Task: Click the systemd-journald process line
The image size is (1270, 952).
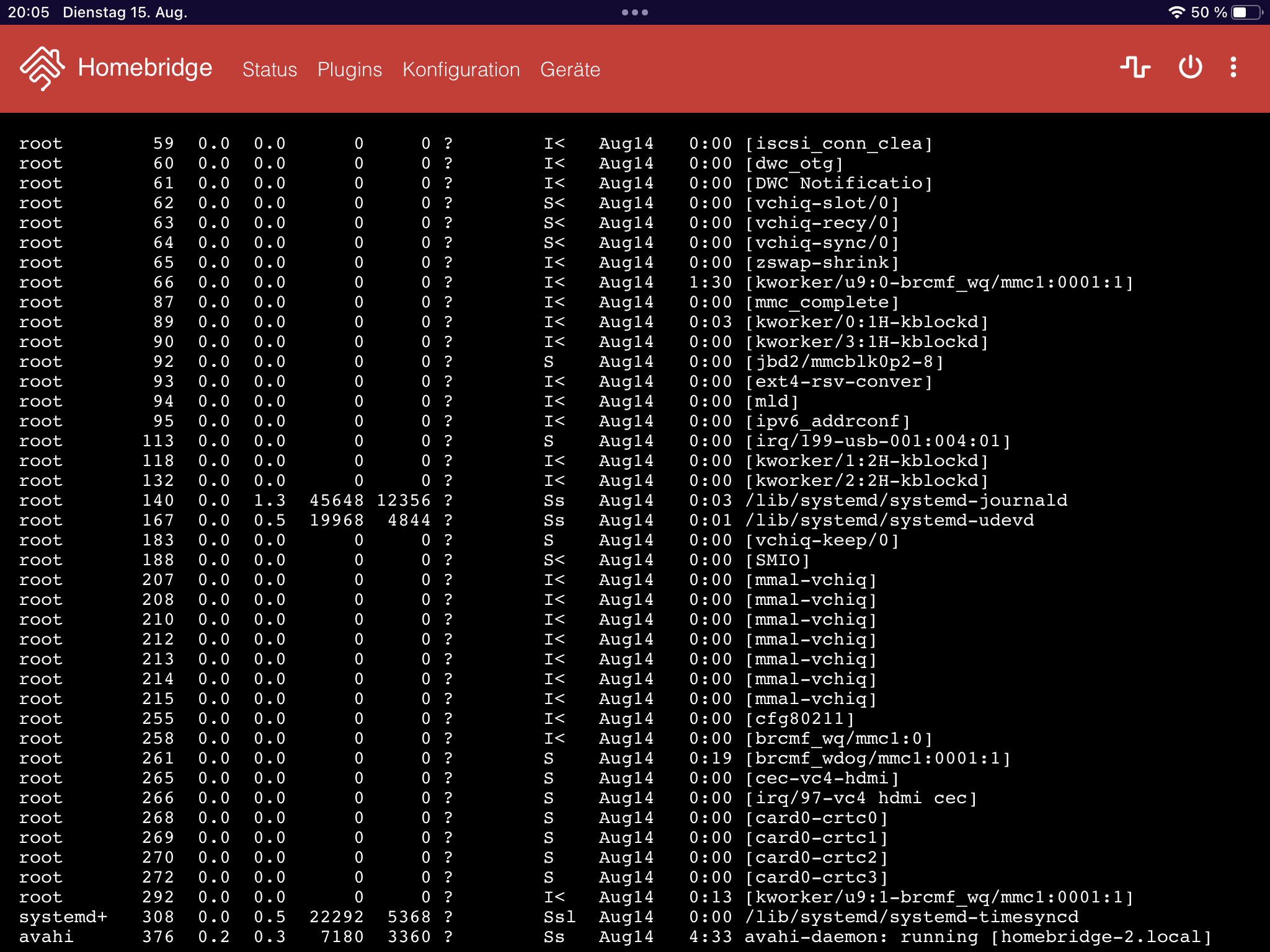Action: click(x=905, y=500)
